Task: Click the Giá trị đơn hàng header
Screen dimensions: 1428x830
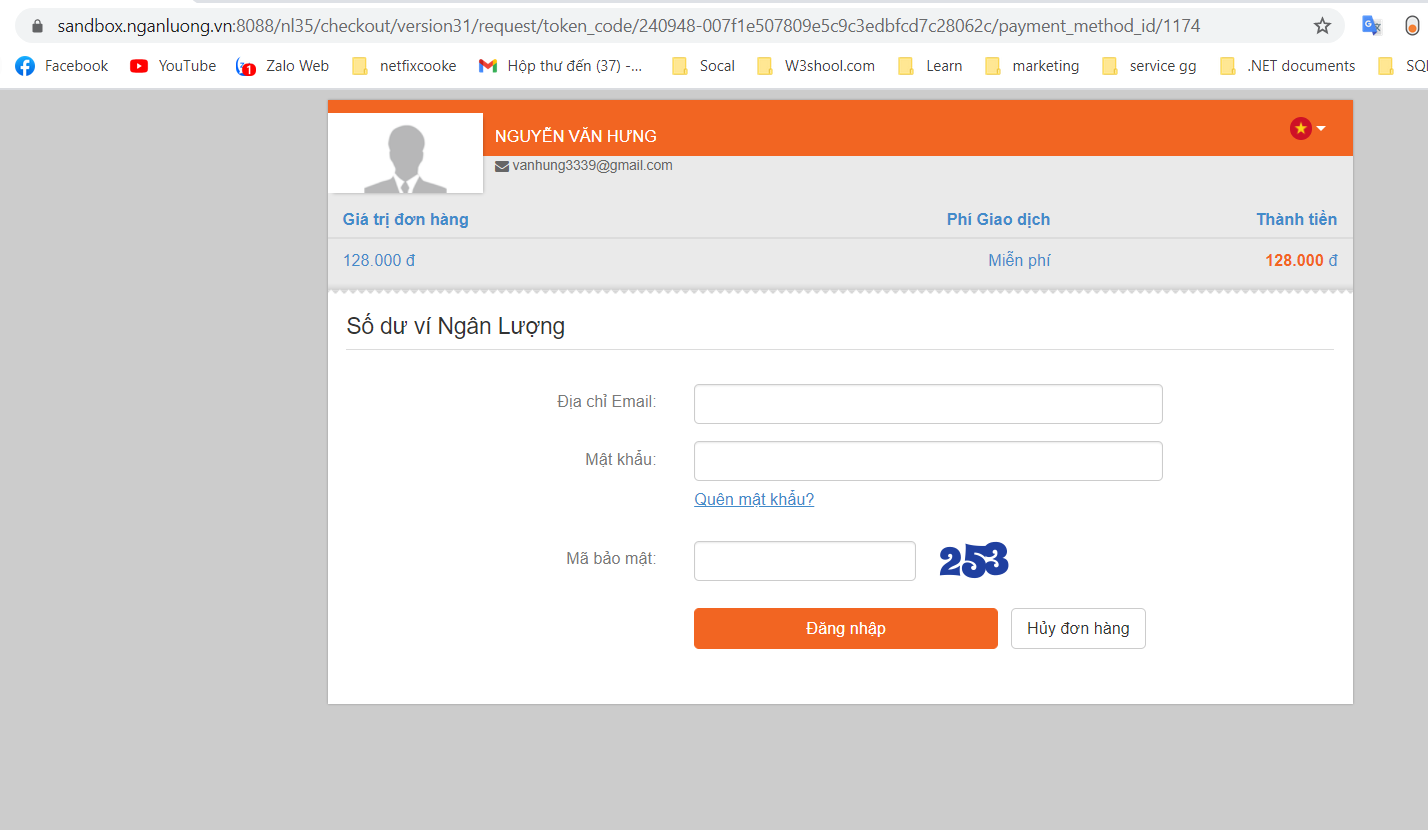Action: pyautogui.click(x=405, y=219)
